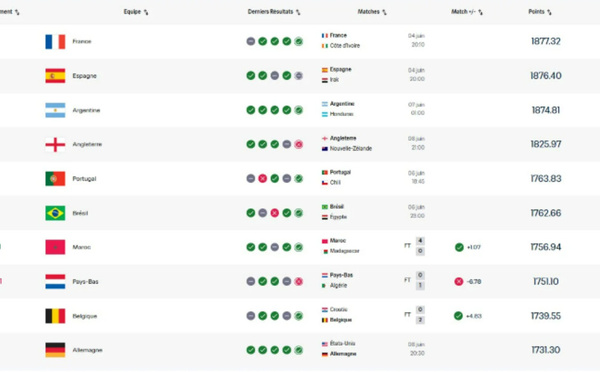The width and height of the screenshot is (600, 372).
Task: Click Portugal's red loss result icon
Action: coord(262,179)
